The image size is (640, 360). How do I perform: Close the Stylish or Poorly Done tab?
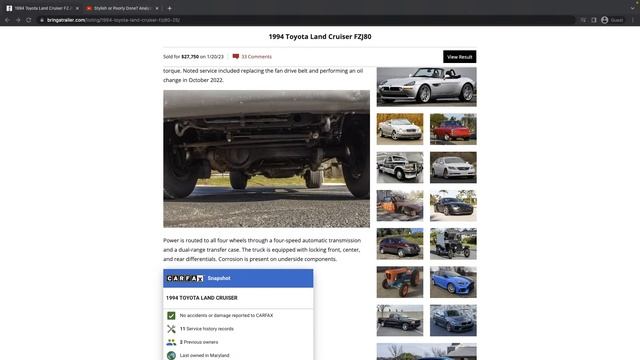pyautogui.click(x=157, y=8)
